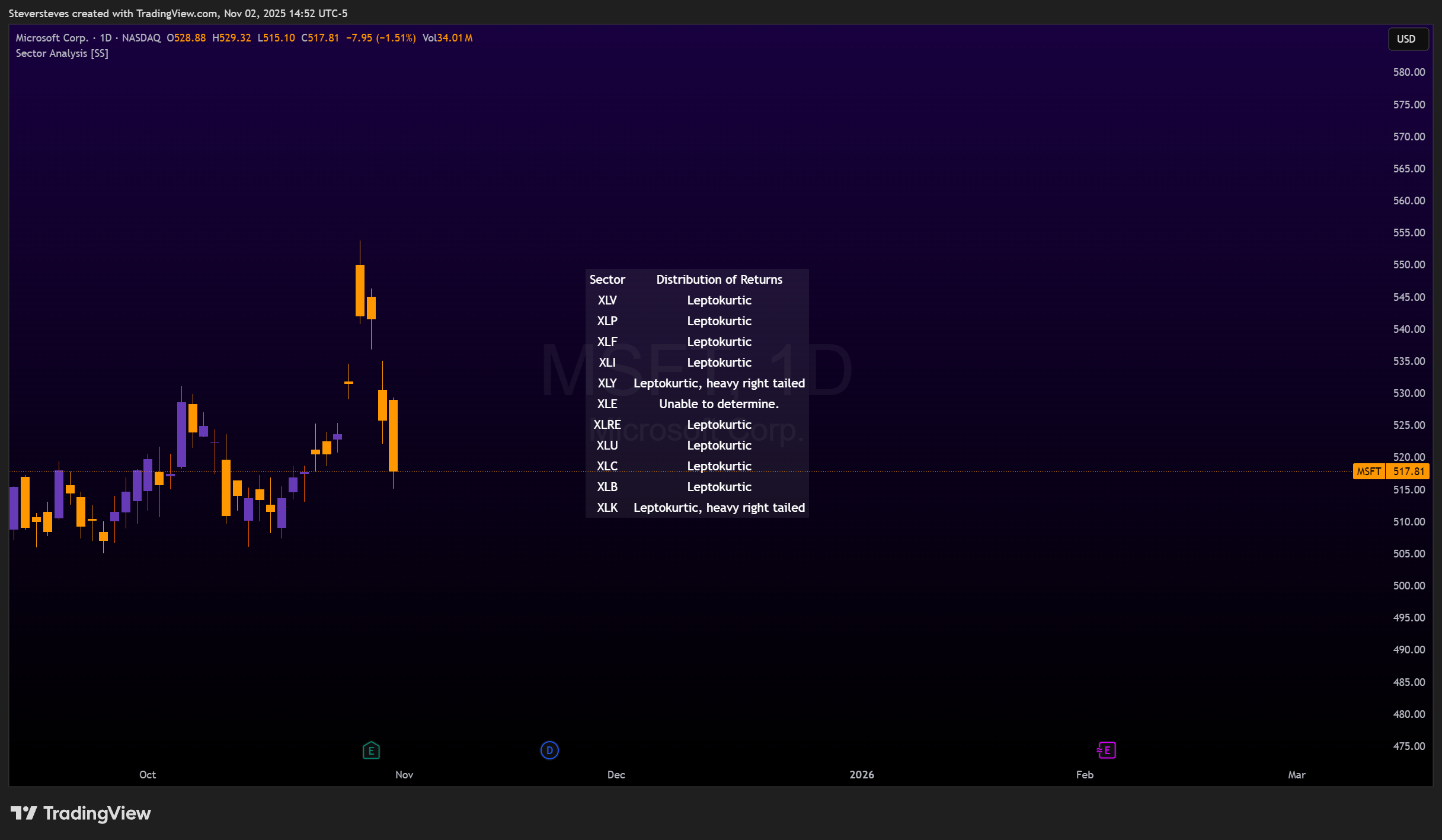
Task: Click the 'Unable to determine.' cell
Action: point(719,404)
